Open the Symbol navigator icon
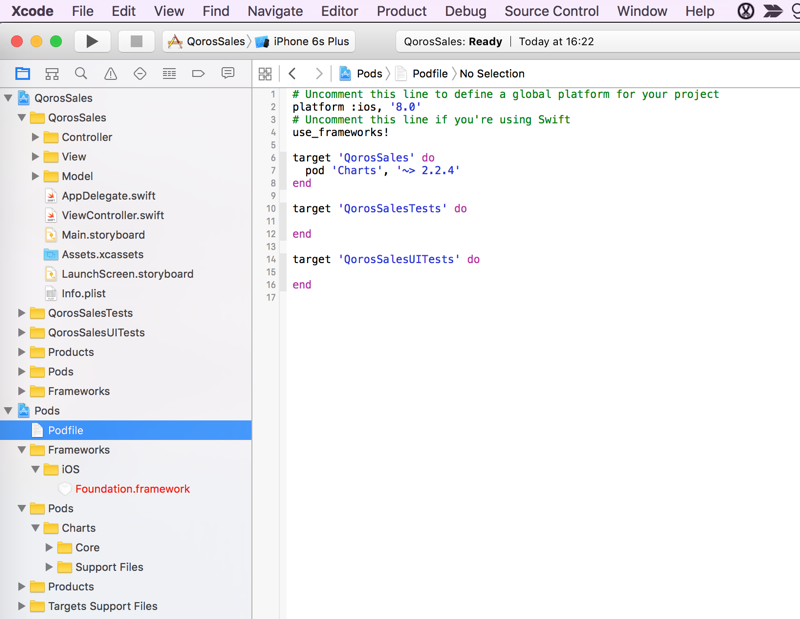 pyautogui.click(x=52, y=73)
